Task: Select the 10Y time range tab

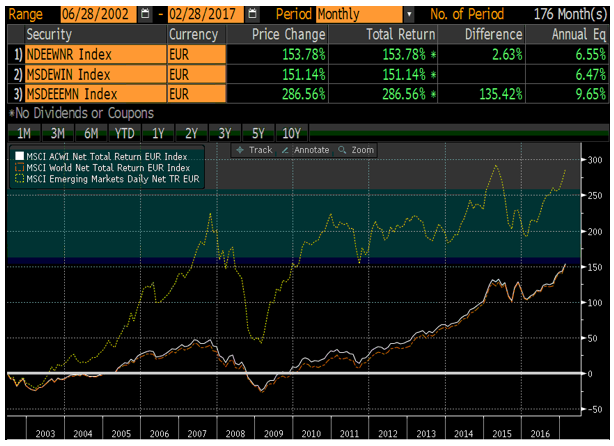Action: point(292,132)
